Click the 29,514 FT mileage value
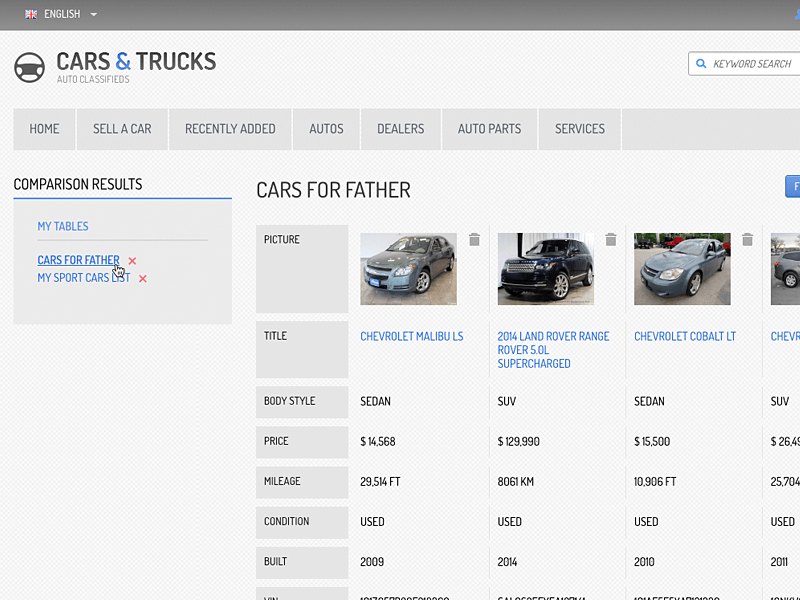 pyautogui.click(x=380, y=482)
